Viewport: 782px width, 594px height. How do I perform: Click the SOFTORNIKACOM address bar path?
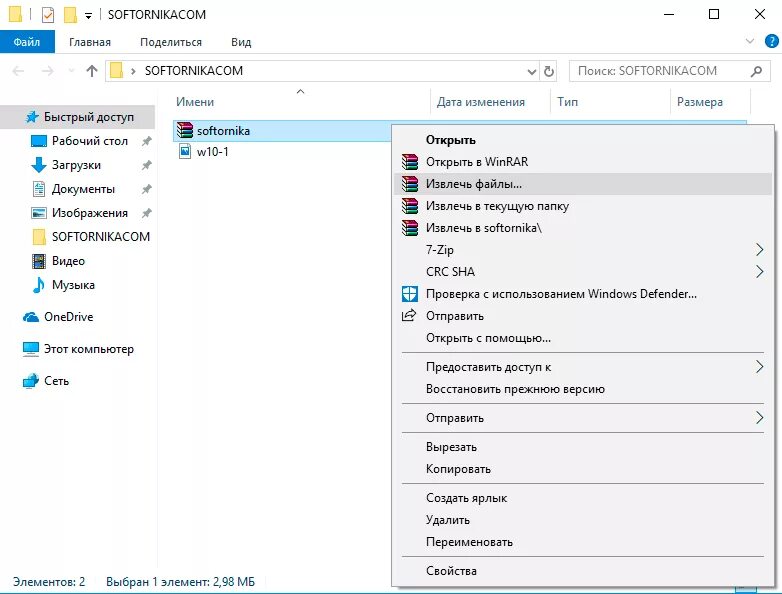[x=194, y=71]
